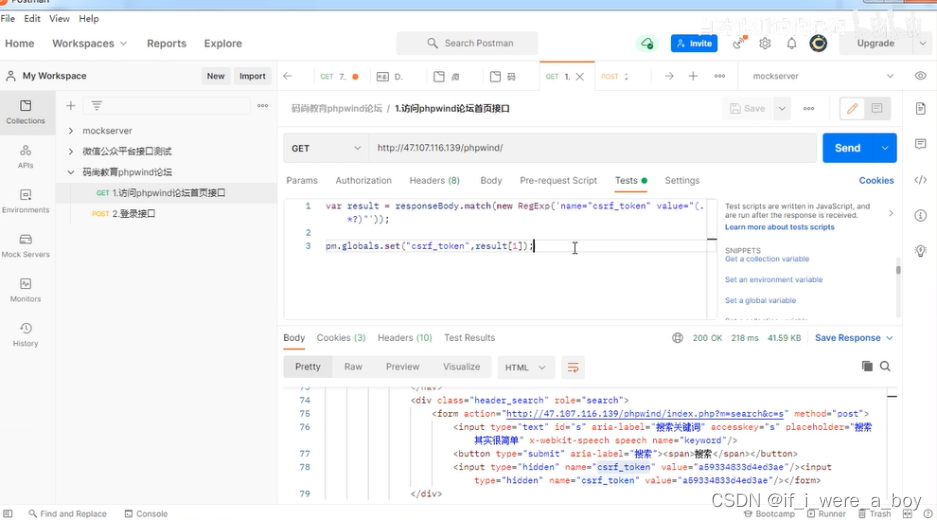Open the mockserver environment selector
This screenshot has height=520, width=937.
point(822,76)
